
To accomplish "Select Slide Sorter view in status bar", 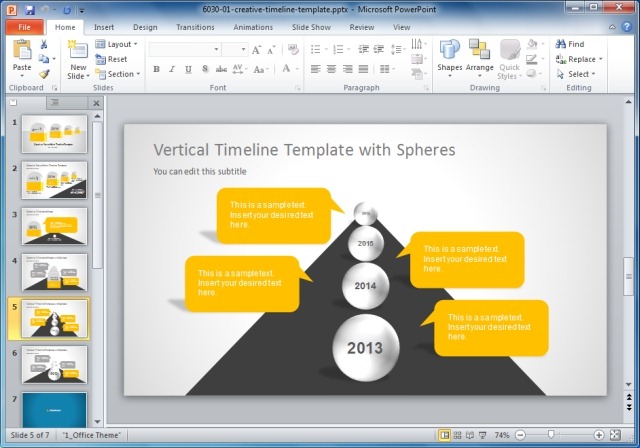I will coord(457,435).
